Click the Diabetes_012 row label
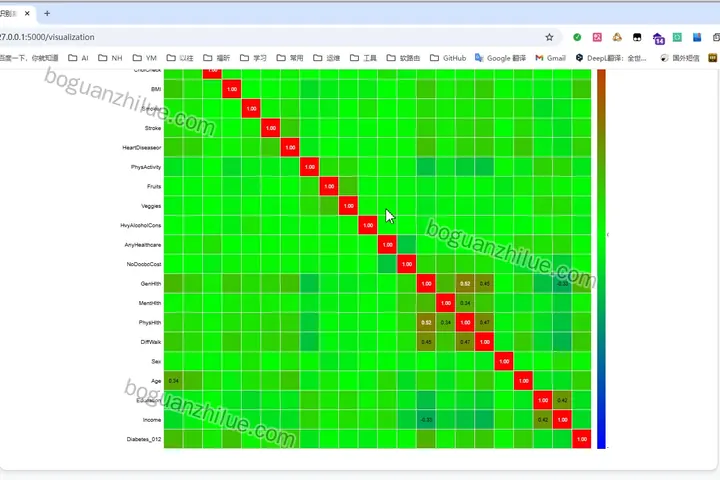The image size is (720, 480). tap(144, 439)
